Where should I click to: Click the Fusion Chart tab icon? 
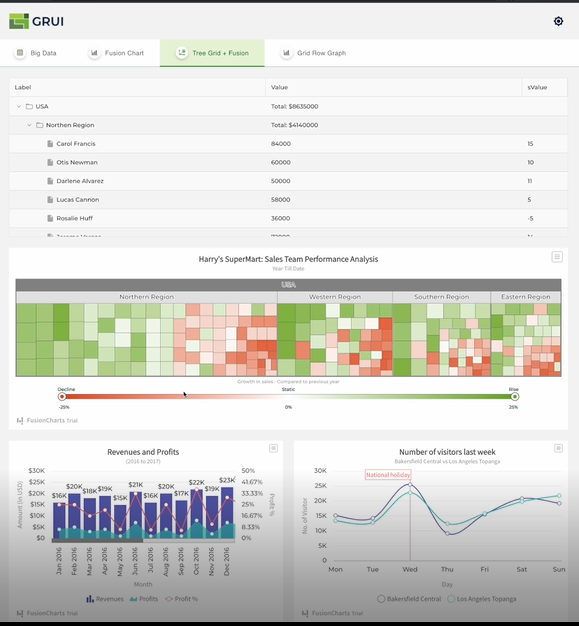tap(94, 53)
